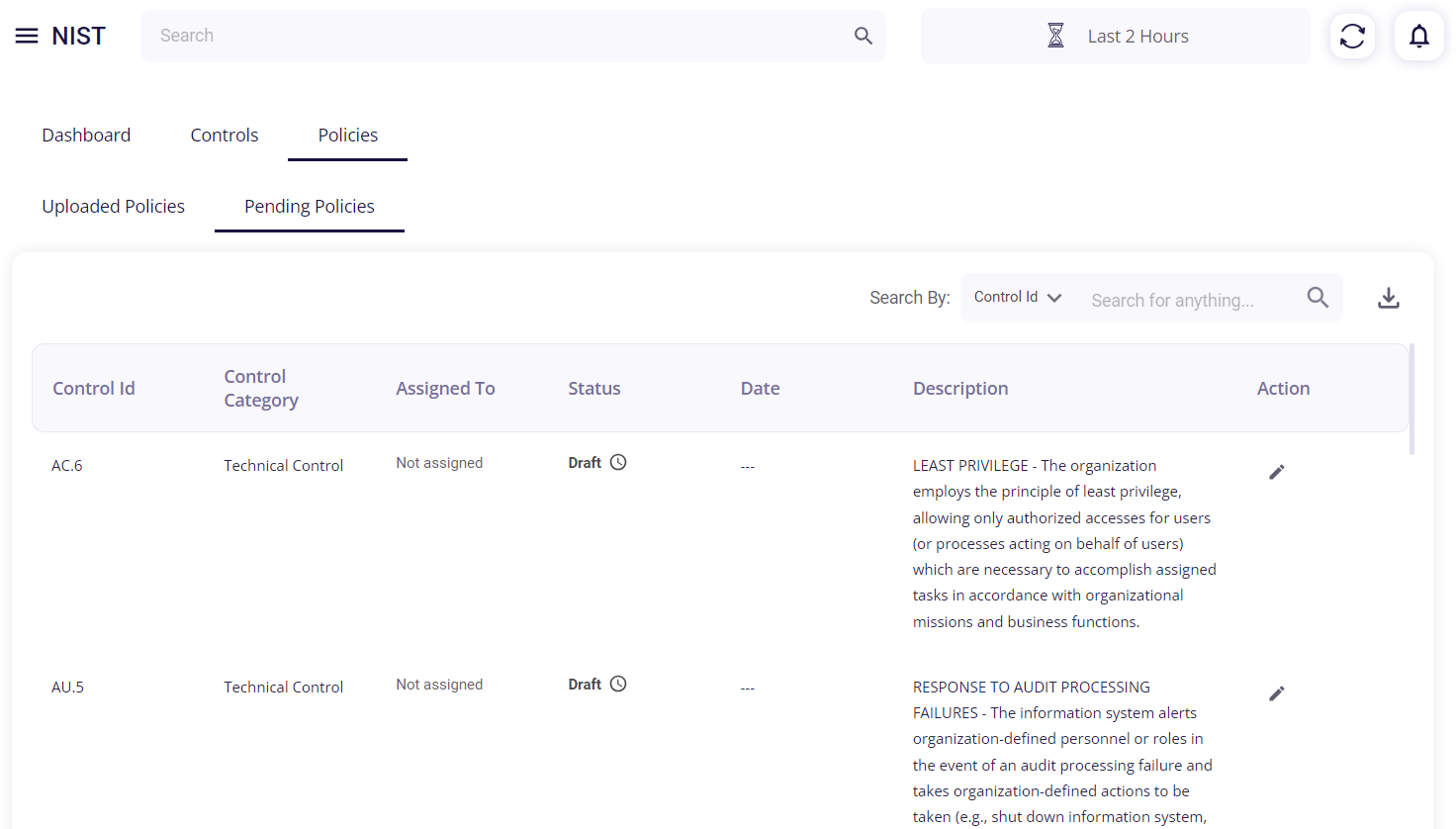Image resolution: width=1456 pixels, height=829 pixels.
Task: Click the Assigned To column header
Action: click(445, 389)
